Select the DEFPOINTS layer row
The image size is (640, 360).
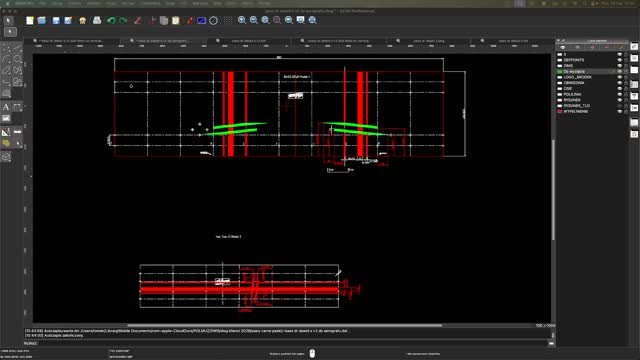pyautogui.click(x=593, y=60)
